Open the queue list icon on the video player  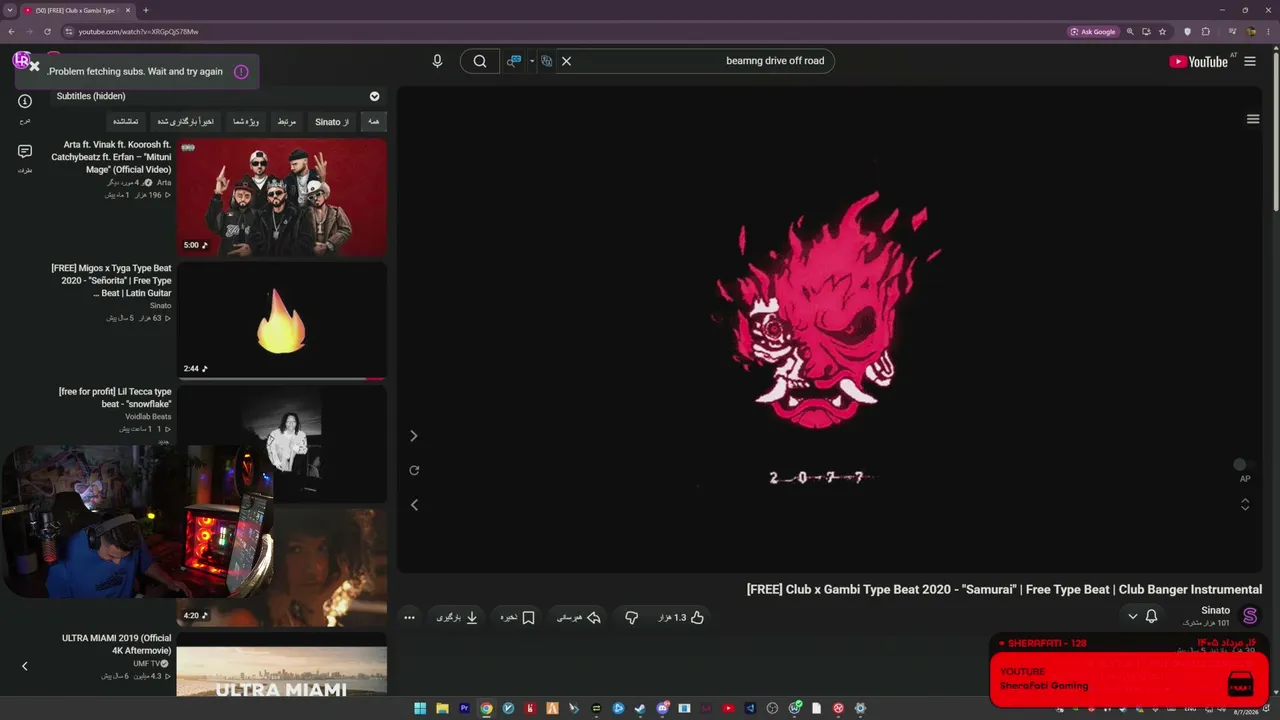pos(1253,119)
